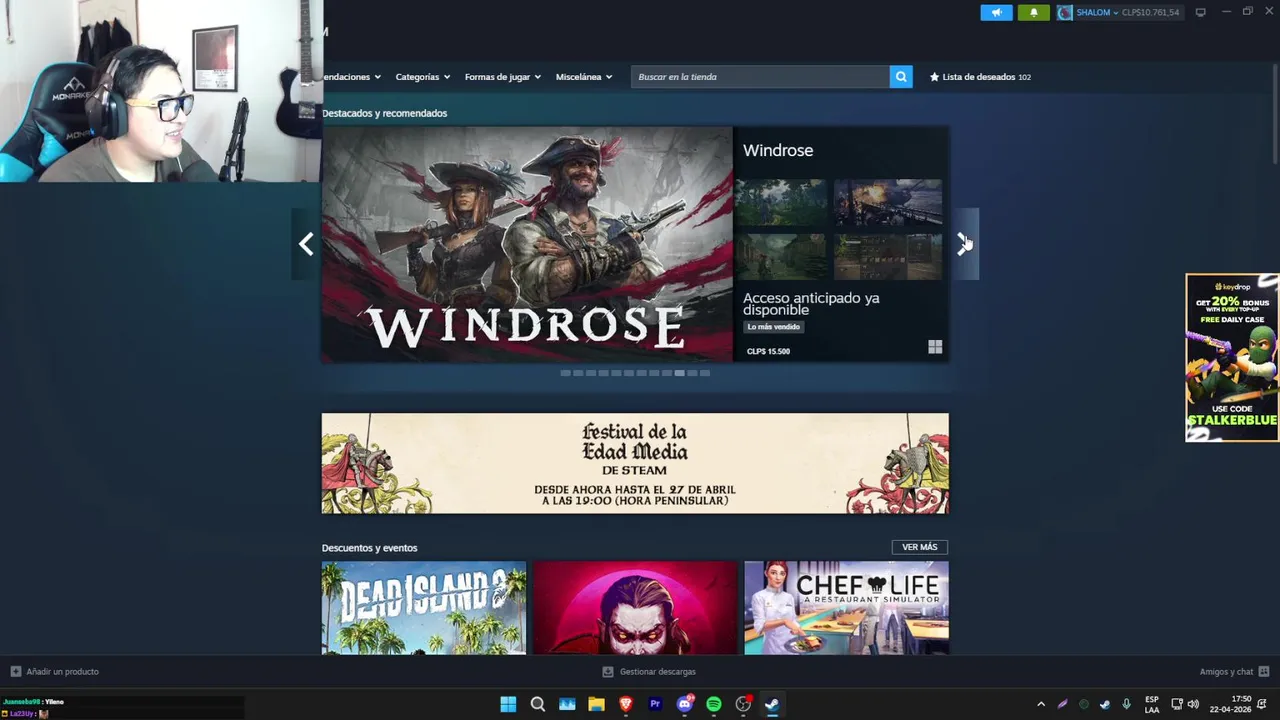Open the red vampire game offer card
This screenshot has width=1280, height=720.
coord(635,608)
